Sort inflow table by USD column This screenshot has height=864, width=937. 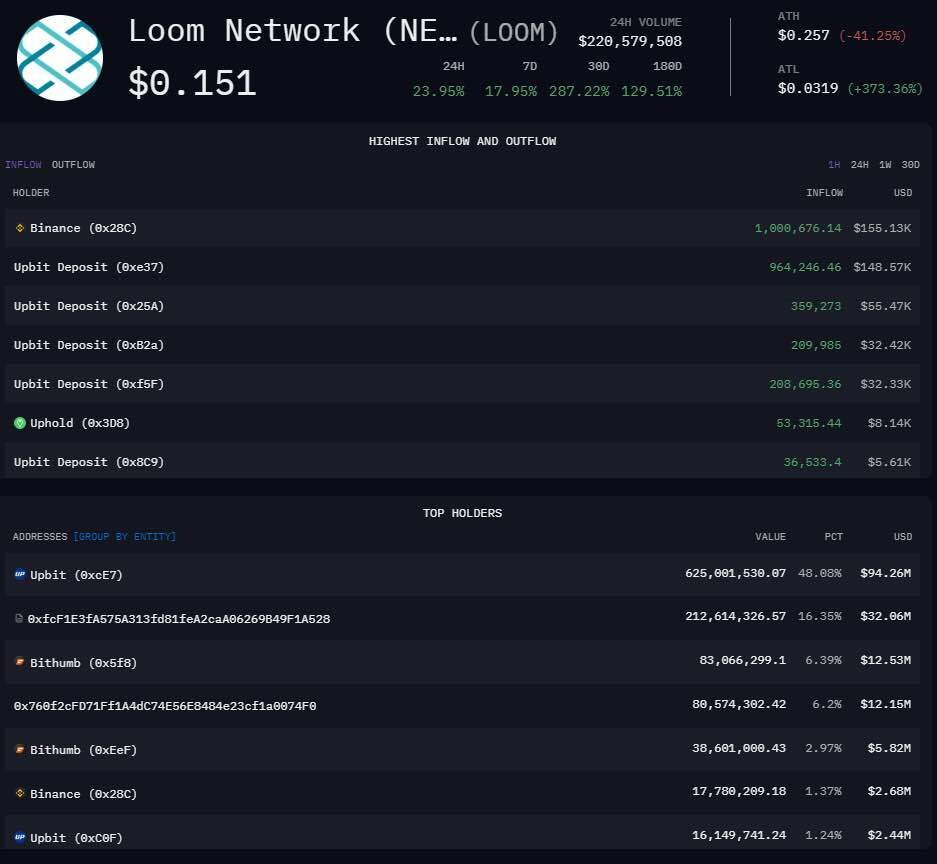(x=902, y=193)
